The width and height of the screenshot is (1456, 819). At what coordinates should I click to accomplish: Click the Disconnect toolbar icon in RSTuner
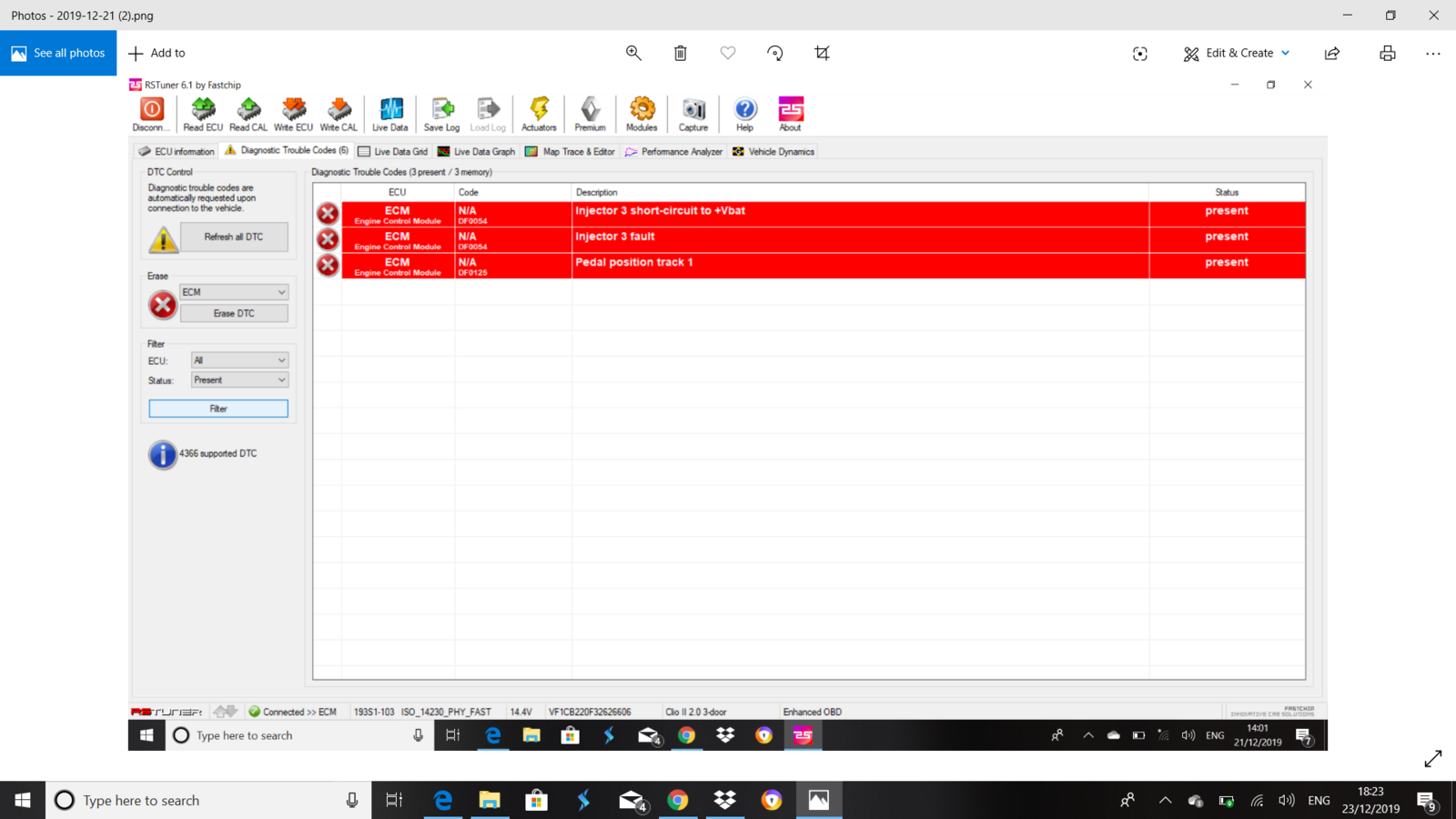point(152,114)
